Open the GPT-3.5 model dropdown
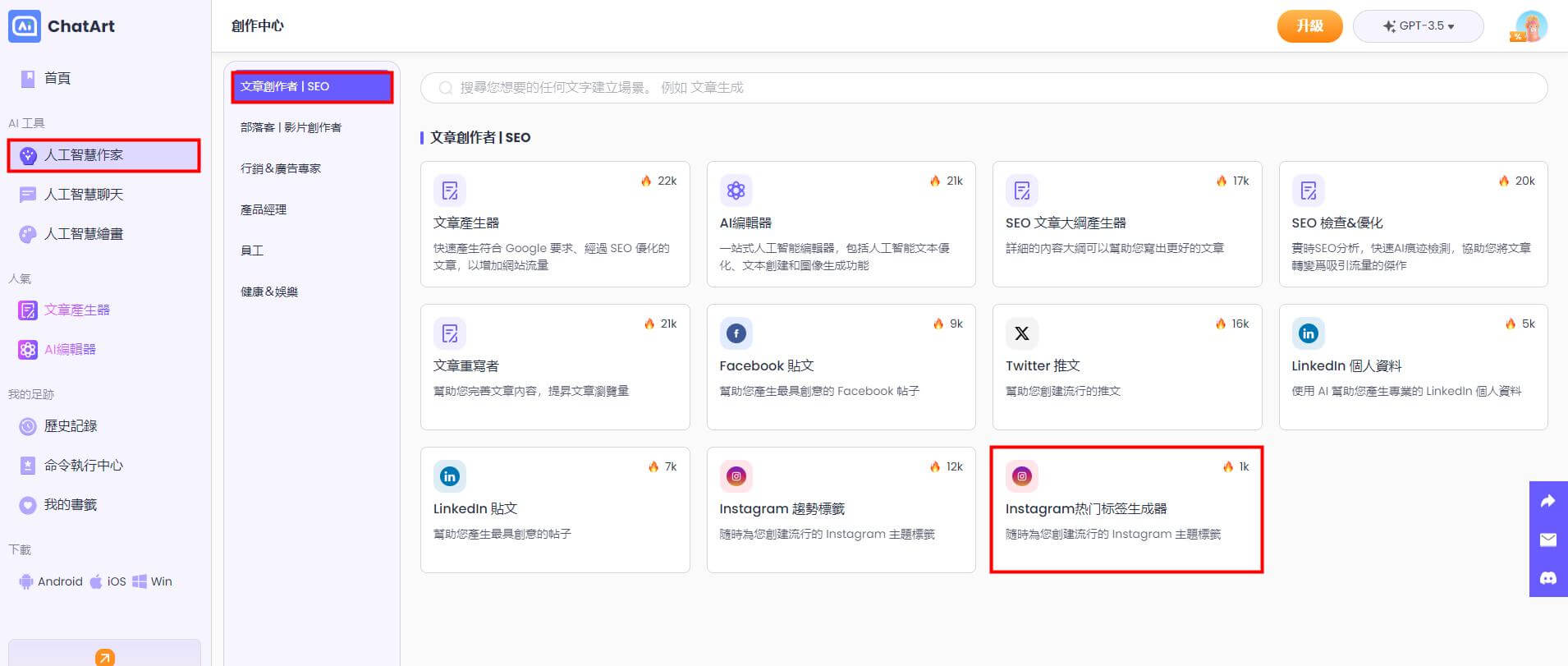 pyautogui.click(x=1418, y=26)
